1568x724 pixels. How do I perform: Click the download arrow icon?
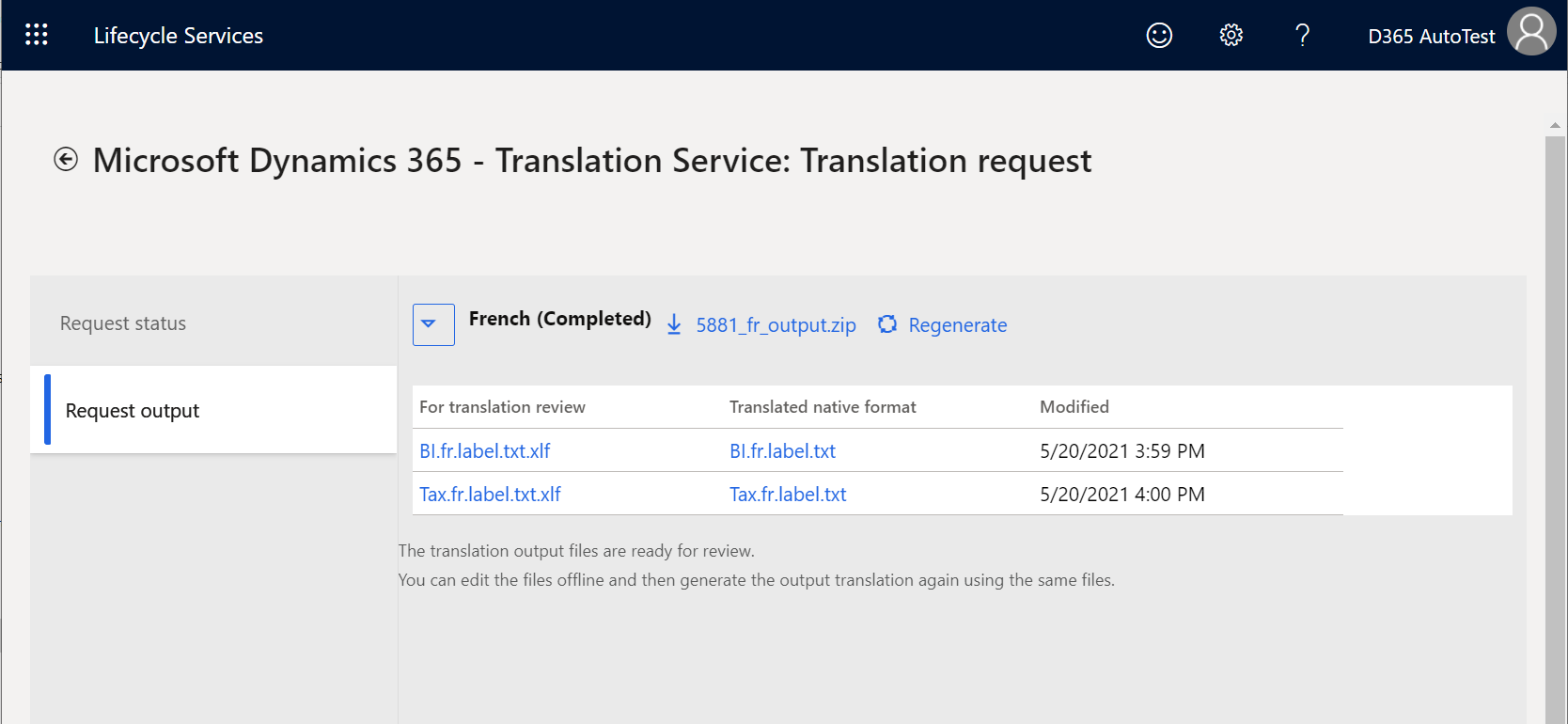pos(674,325)
